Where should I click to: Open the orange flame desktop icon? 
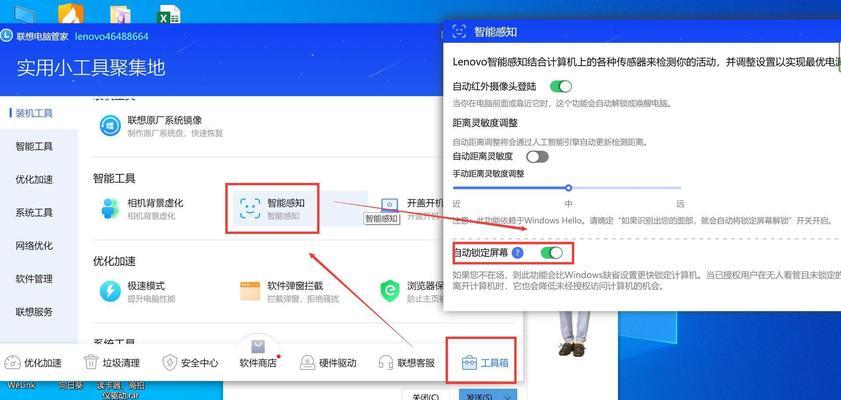coord(71,13)
